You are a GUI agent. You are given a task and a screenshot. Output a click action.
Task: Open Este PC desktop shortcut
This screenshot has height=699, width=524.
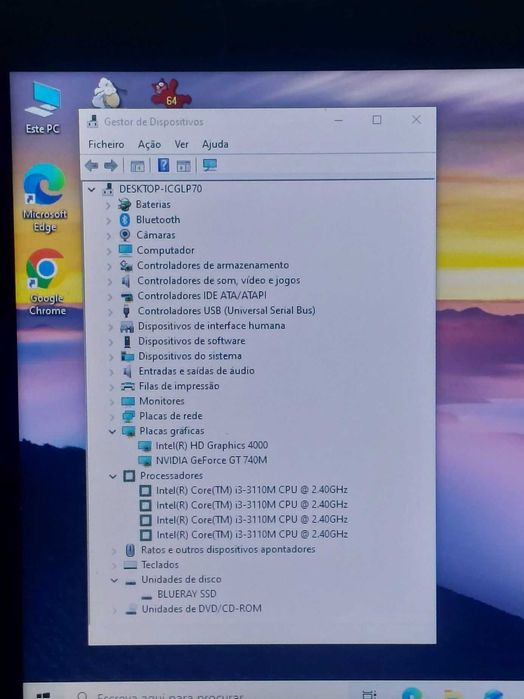point(42,108)
